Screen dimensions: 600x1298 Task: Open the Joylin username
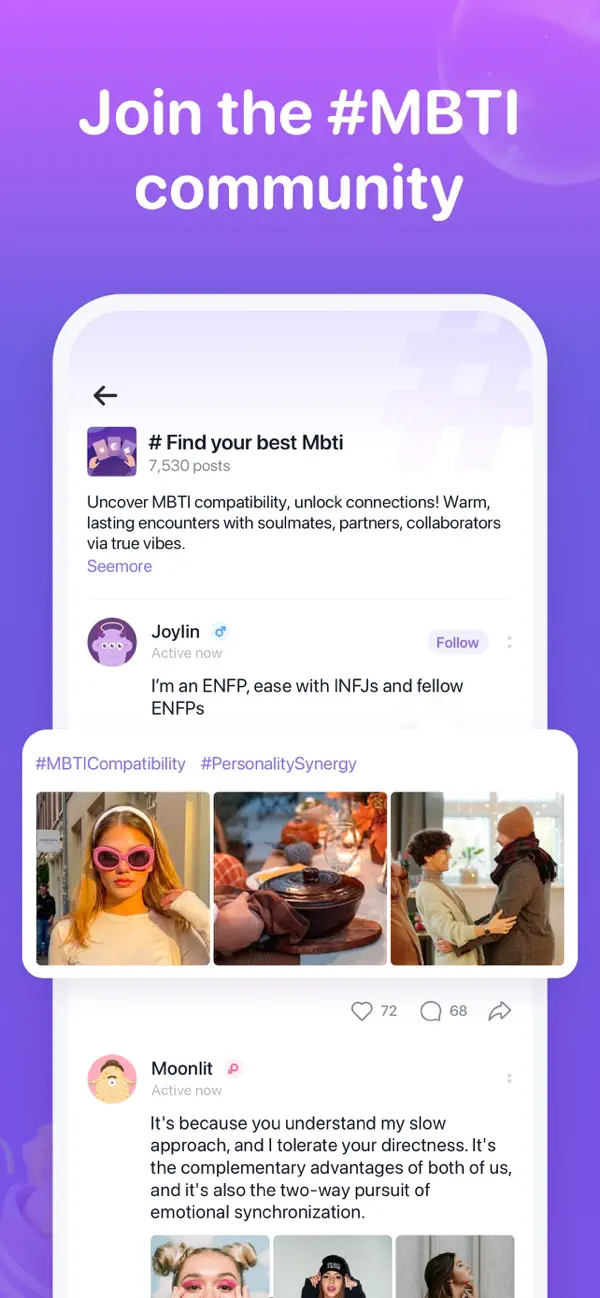tap(175, 631)
